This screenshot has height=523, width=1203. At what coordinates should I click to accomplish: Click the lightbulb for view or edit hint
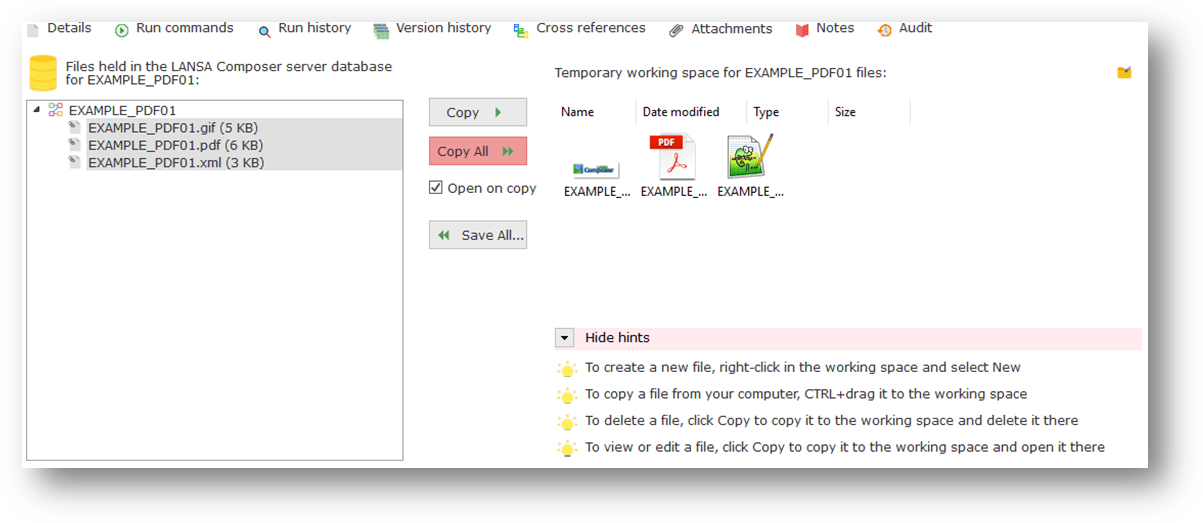point(567,449)
